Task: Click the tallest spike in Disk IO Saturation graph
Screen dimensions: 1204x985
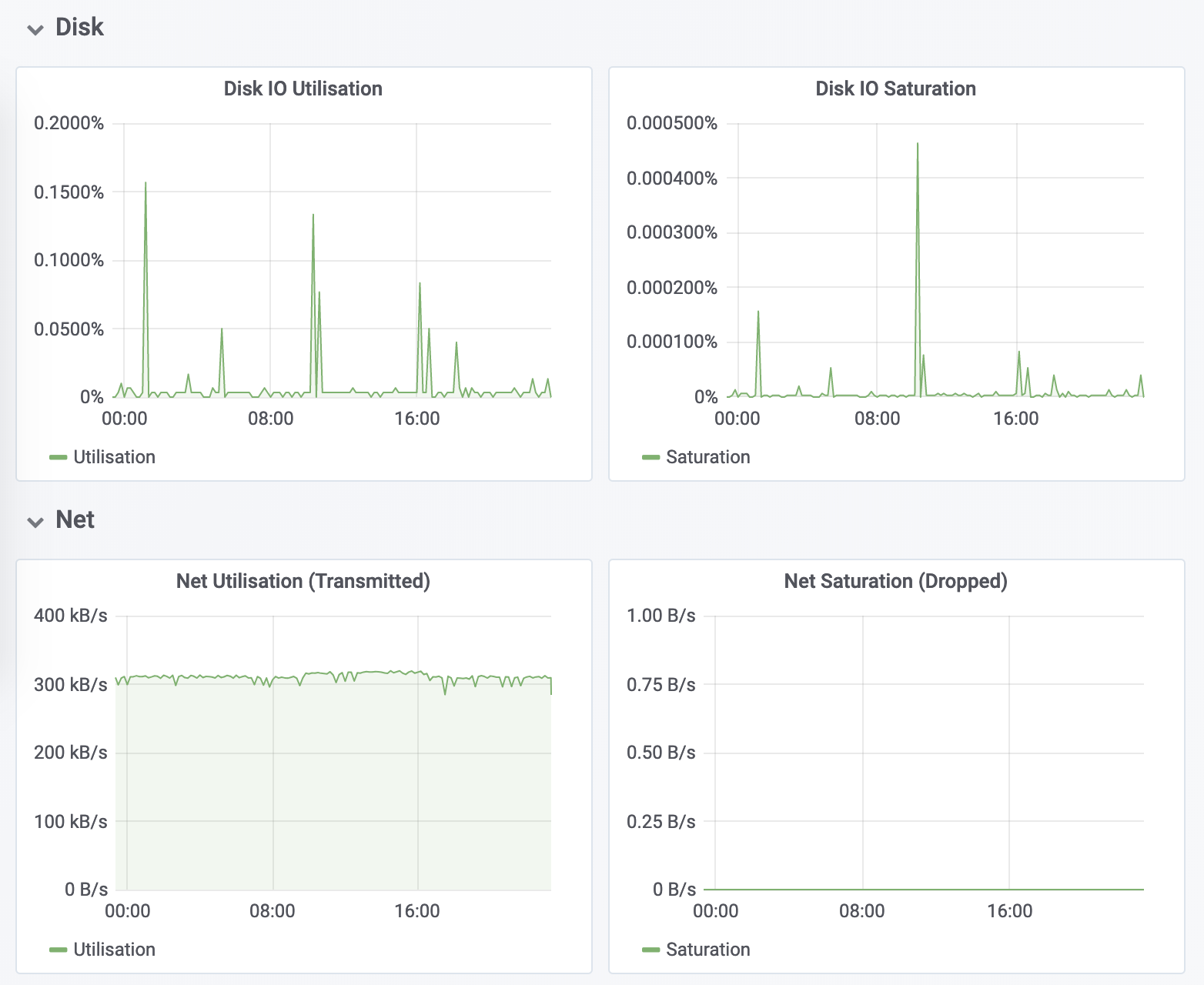Action: click(x=918, y=145)
